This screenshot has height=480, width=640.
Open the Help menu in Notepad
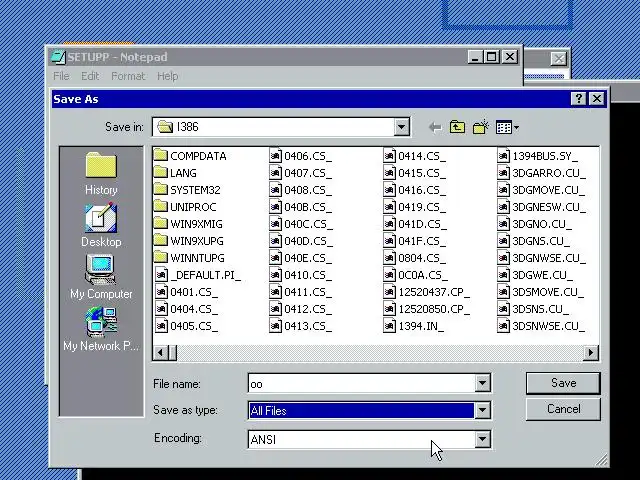point(167,76)
